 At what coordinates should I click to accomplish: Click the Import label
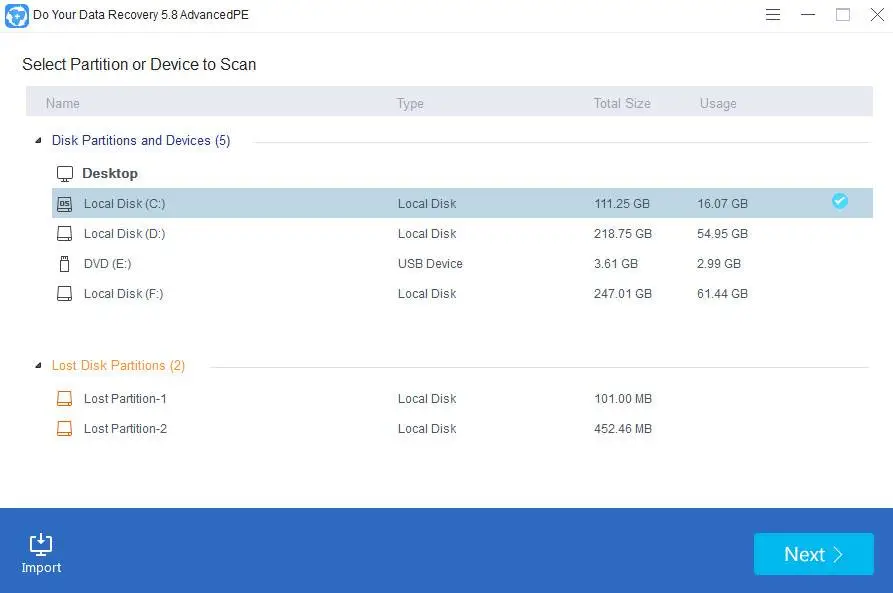41,567
